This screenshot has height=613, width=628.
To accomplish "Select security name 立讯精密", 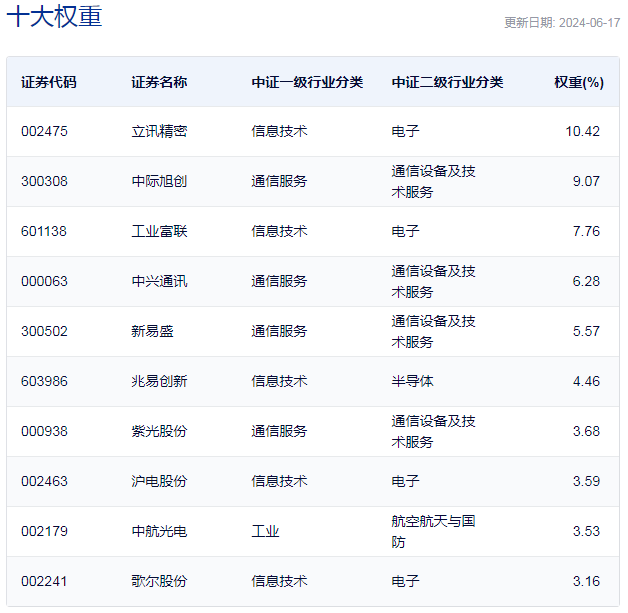I will [x=159, y=131].
